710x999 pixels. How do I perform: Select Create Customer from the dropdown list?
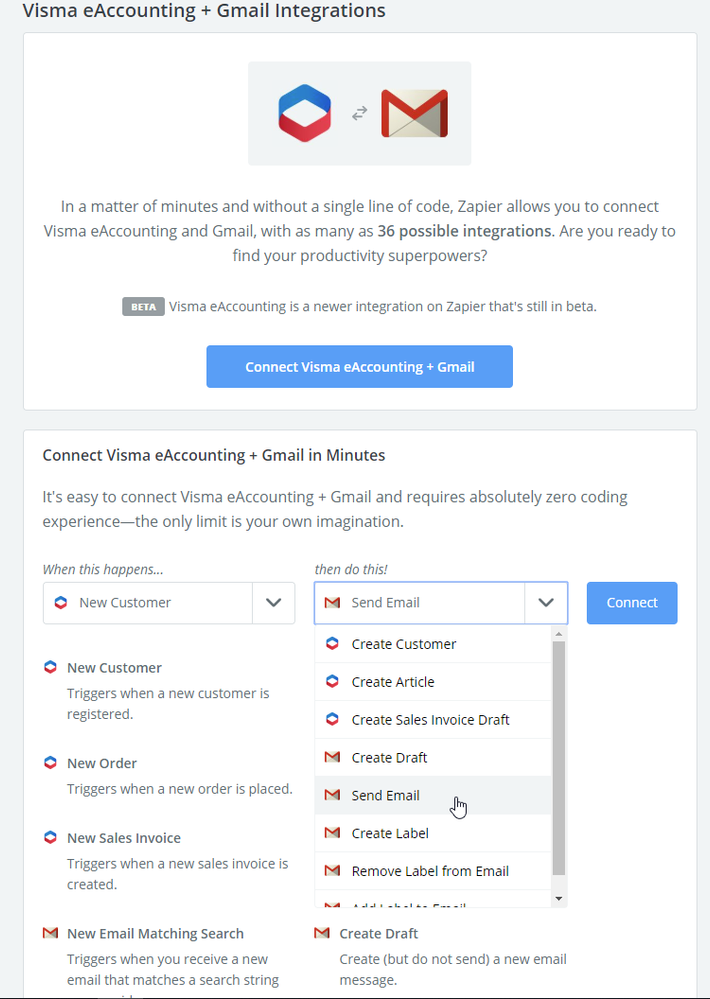[404, 644]
